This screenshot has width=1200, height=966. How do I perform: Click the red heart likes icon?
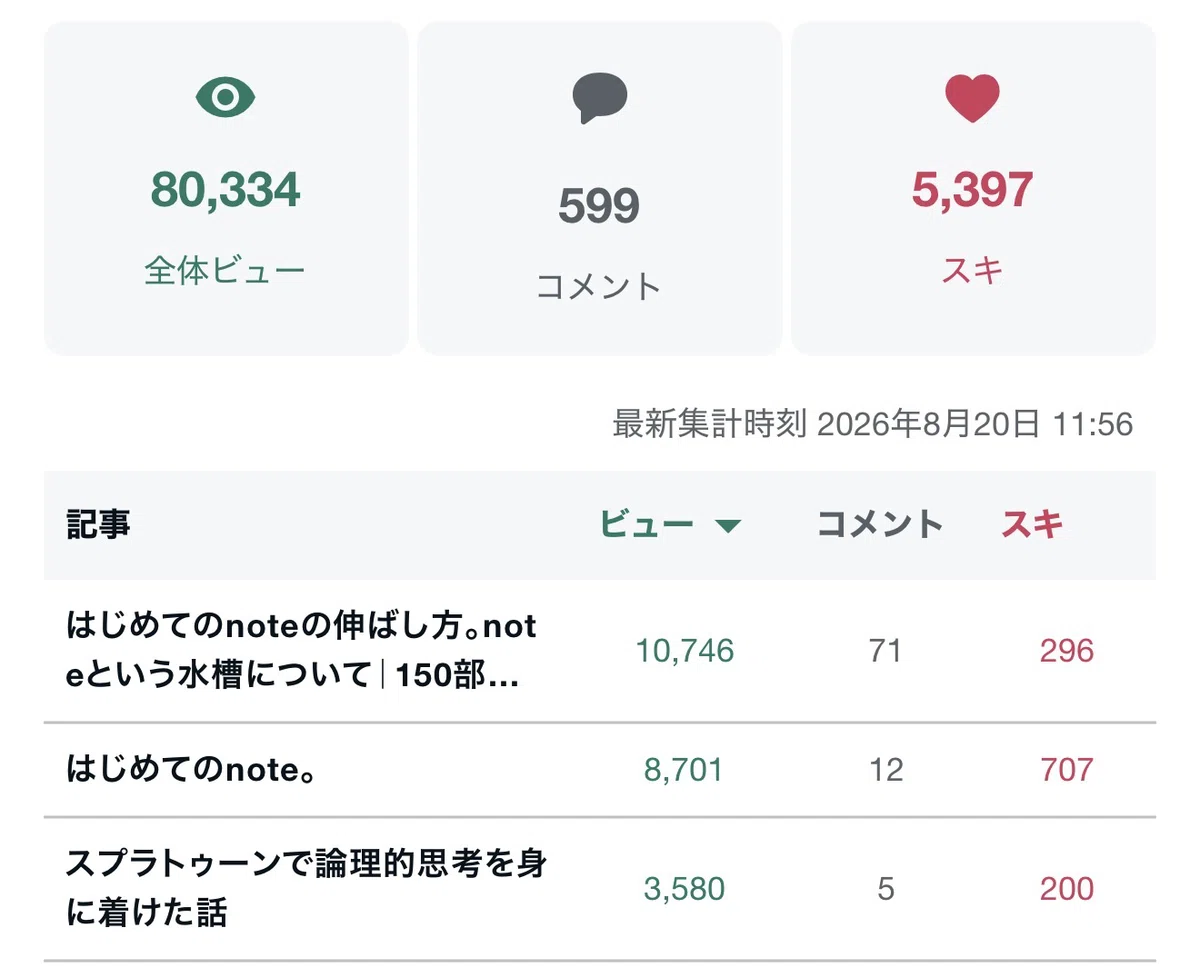pyautogui.click(x=972, y=98)
